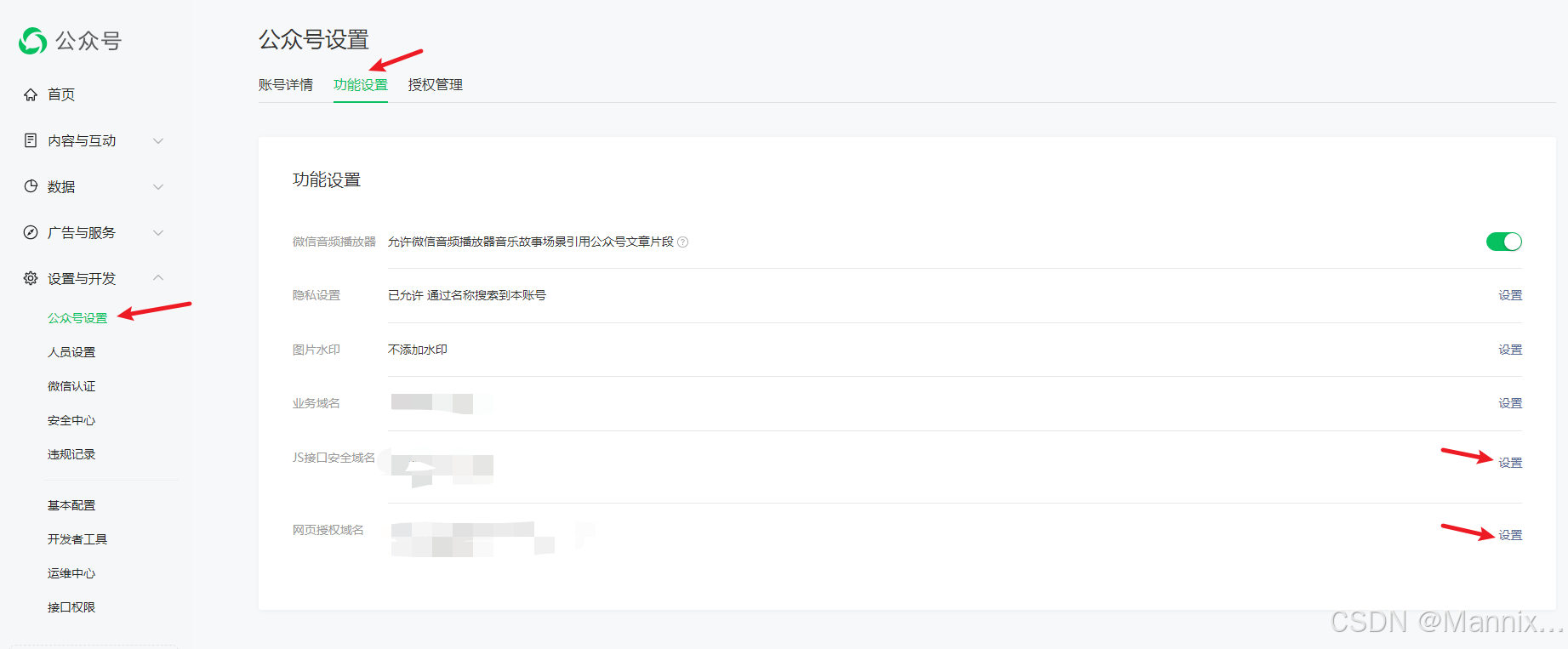Switch to the 授权管理 tab
1568x649 pixels.
[x=436, y=85]
